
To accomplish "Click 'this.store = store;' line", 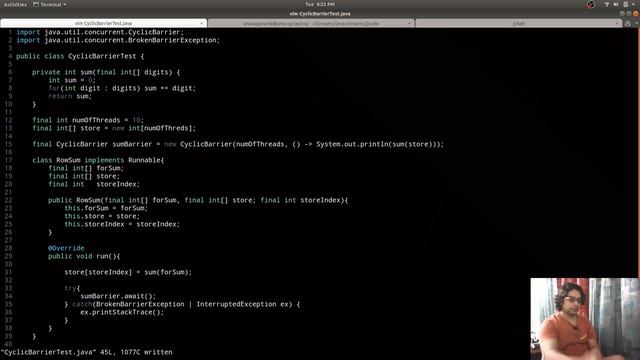I will coord(102,216).
